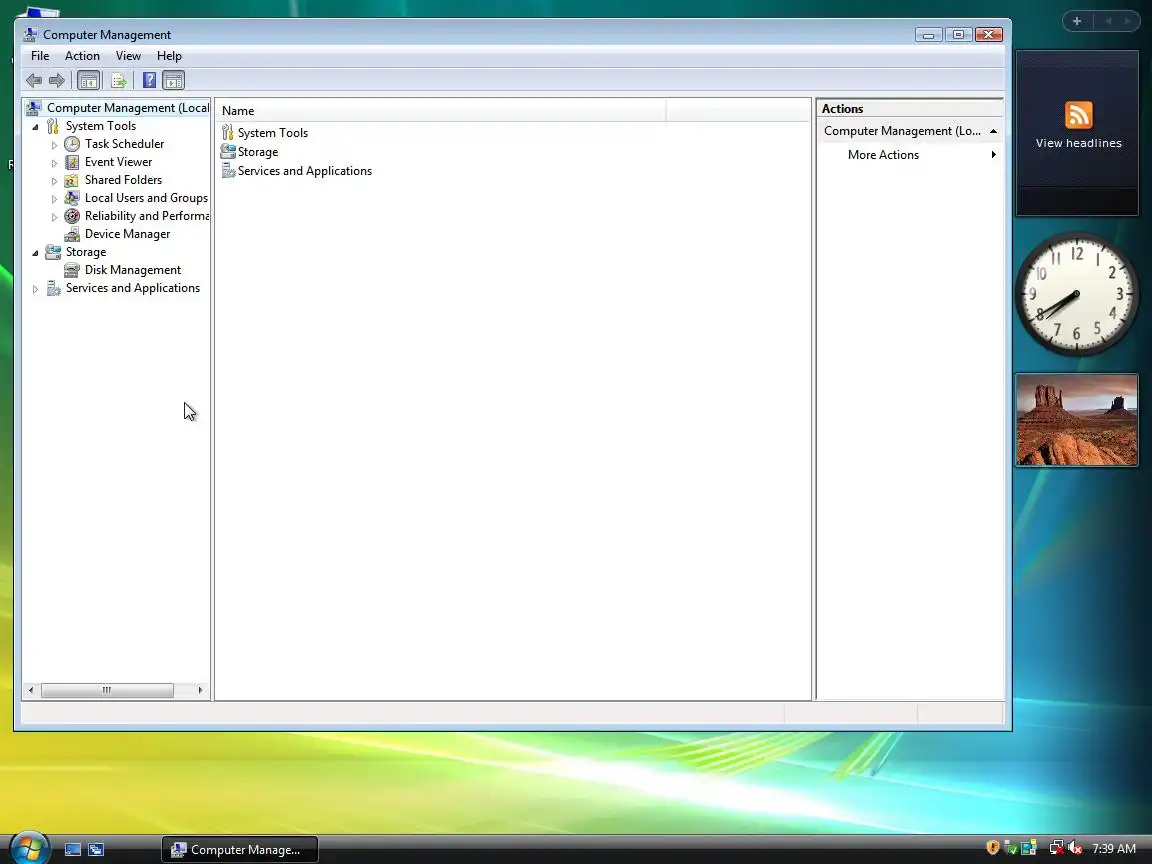Click the desert slideshow picture gadget
Screen dimensions: 1152x864
[1077, 420]
